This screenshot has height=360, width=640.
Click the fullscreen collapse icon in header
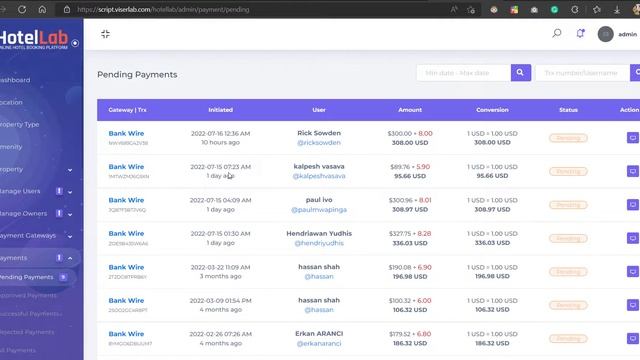pyautogui.click(x=105, y=34)
